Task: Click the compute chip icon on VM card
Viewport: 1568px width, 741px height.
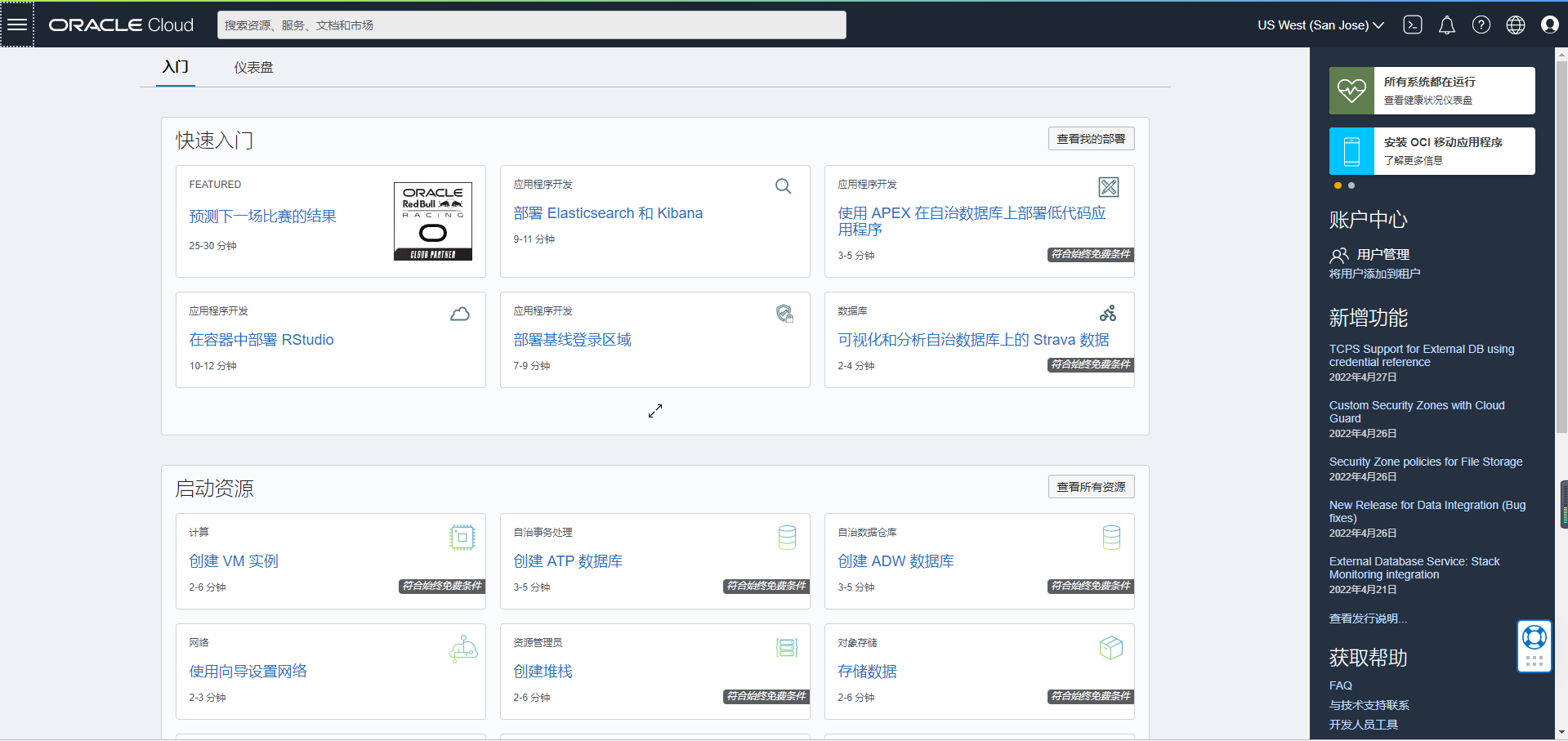Action: [x=462, y=538]
